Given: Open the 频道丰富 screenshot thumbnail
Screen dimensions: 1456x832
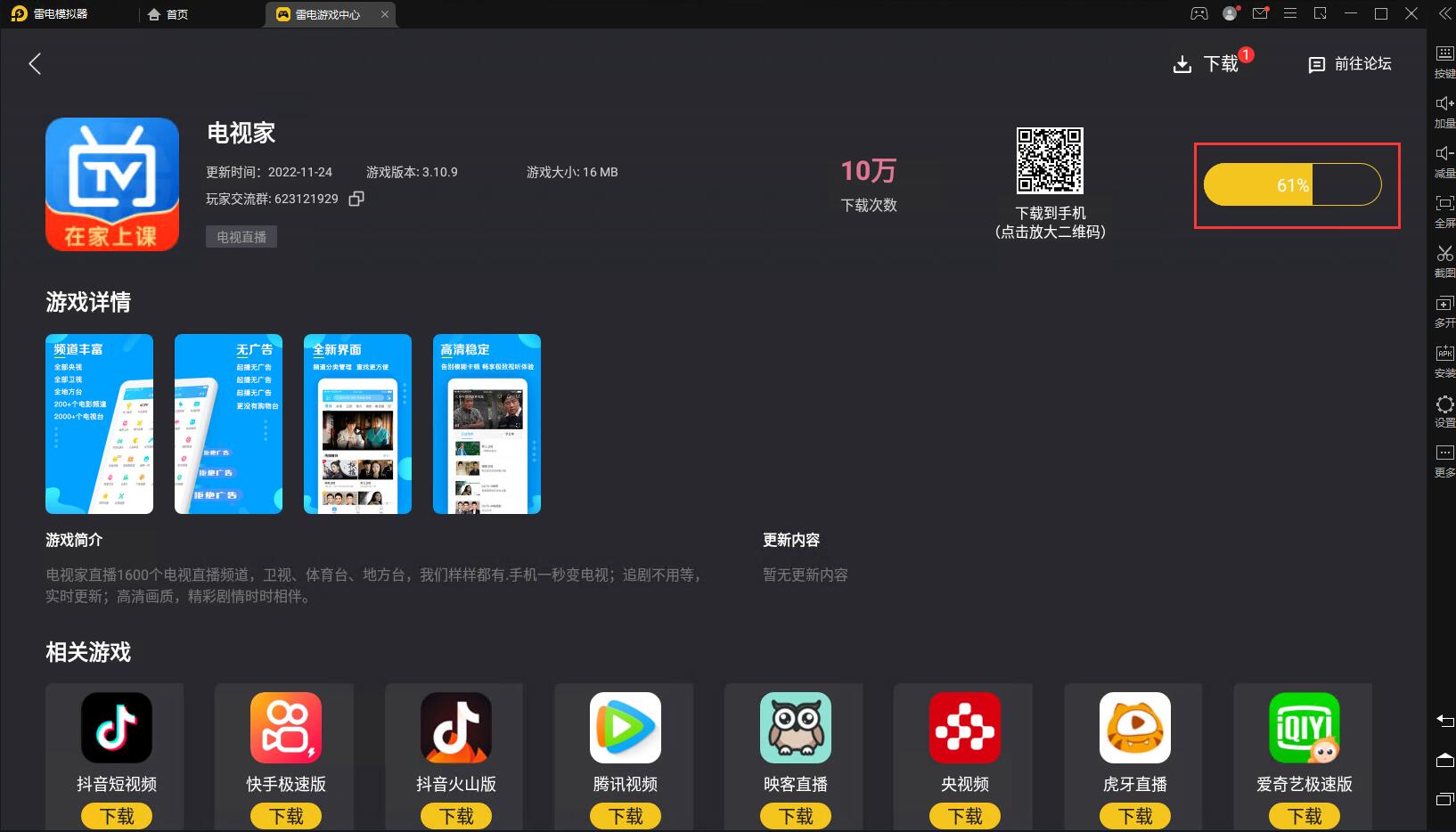Looking at the screenshot, I should pyautogui.click(x=99, y=424).
